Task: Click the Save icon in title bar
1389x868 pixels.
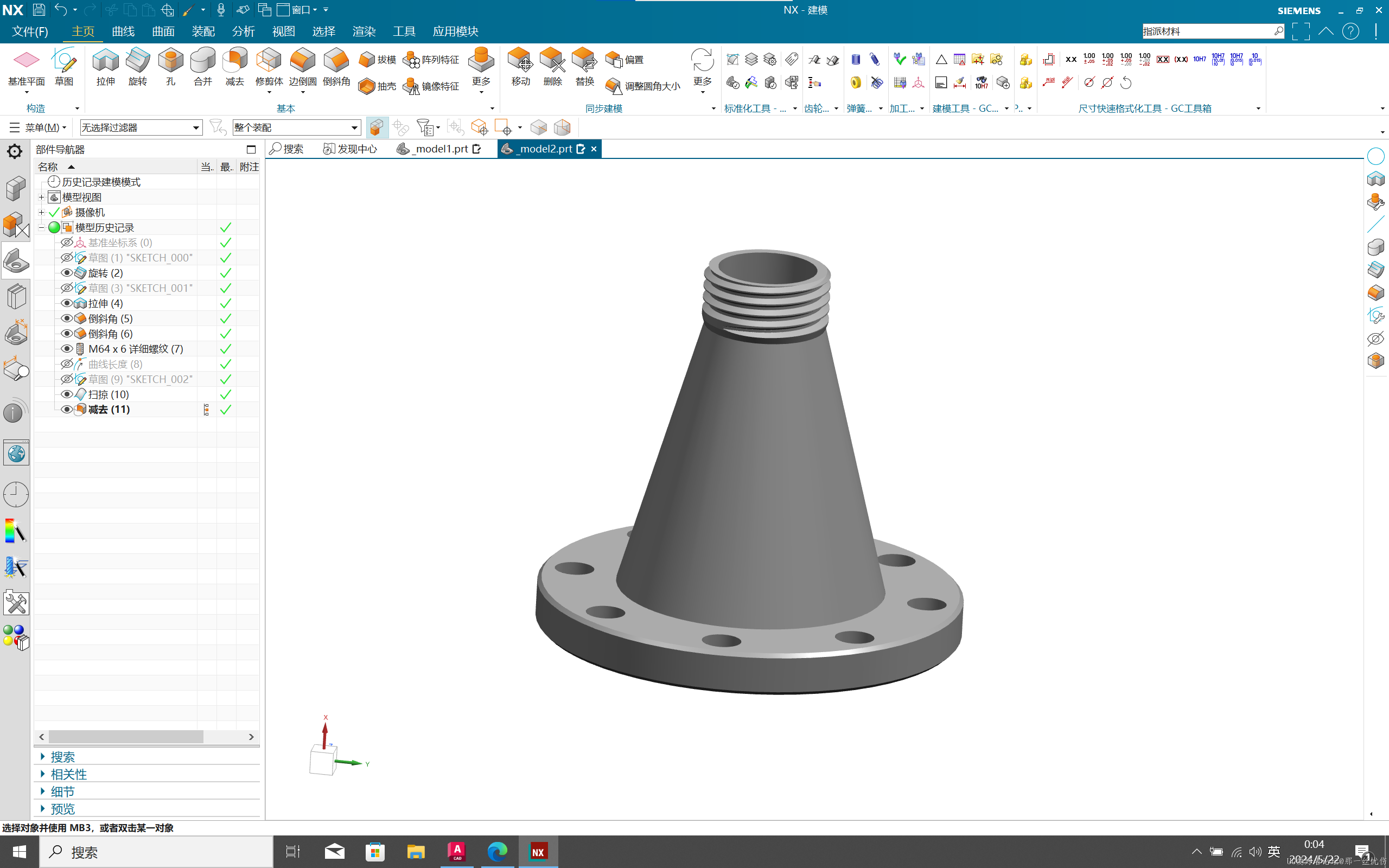Action: (x=39, y=10)
